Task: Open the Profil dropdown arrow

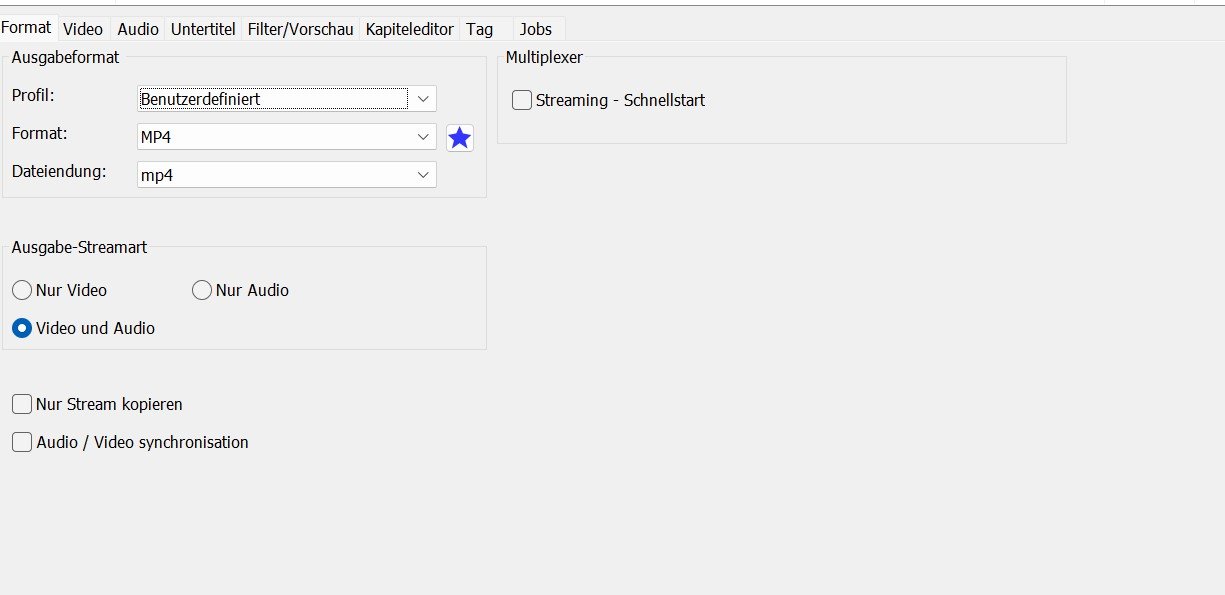Action: [x=423, y=98]
